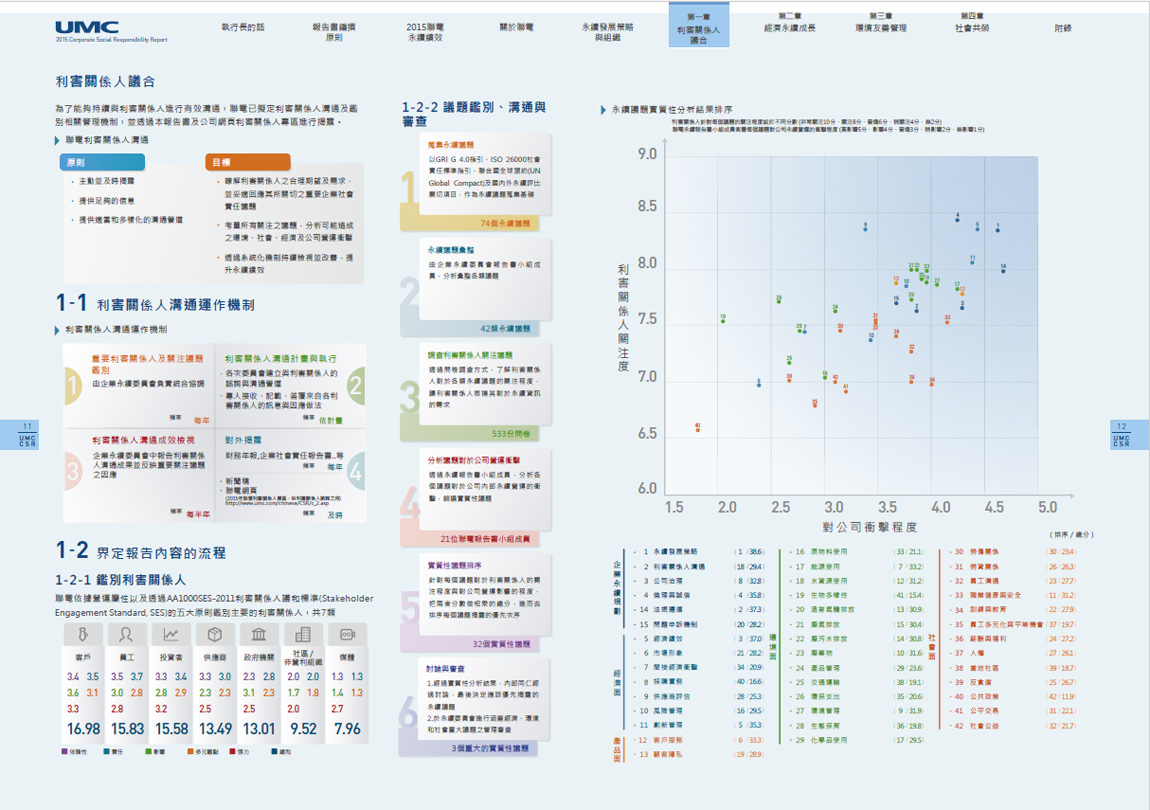Click the supplier box icon above 供應商
This screenshot has width=1150, height=810.
(215, 634)
